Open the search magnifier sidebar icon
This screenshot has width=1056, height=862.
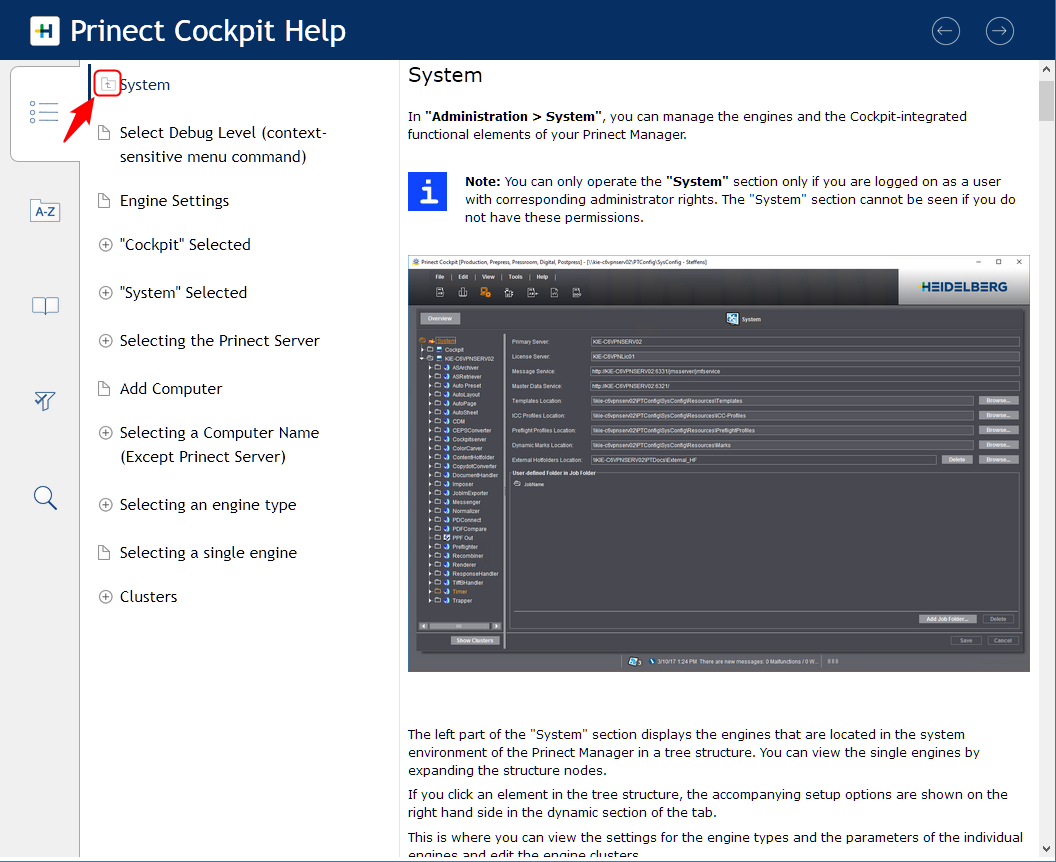point(45,497)
